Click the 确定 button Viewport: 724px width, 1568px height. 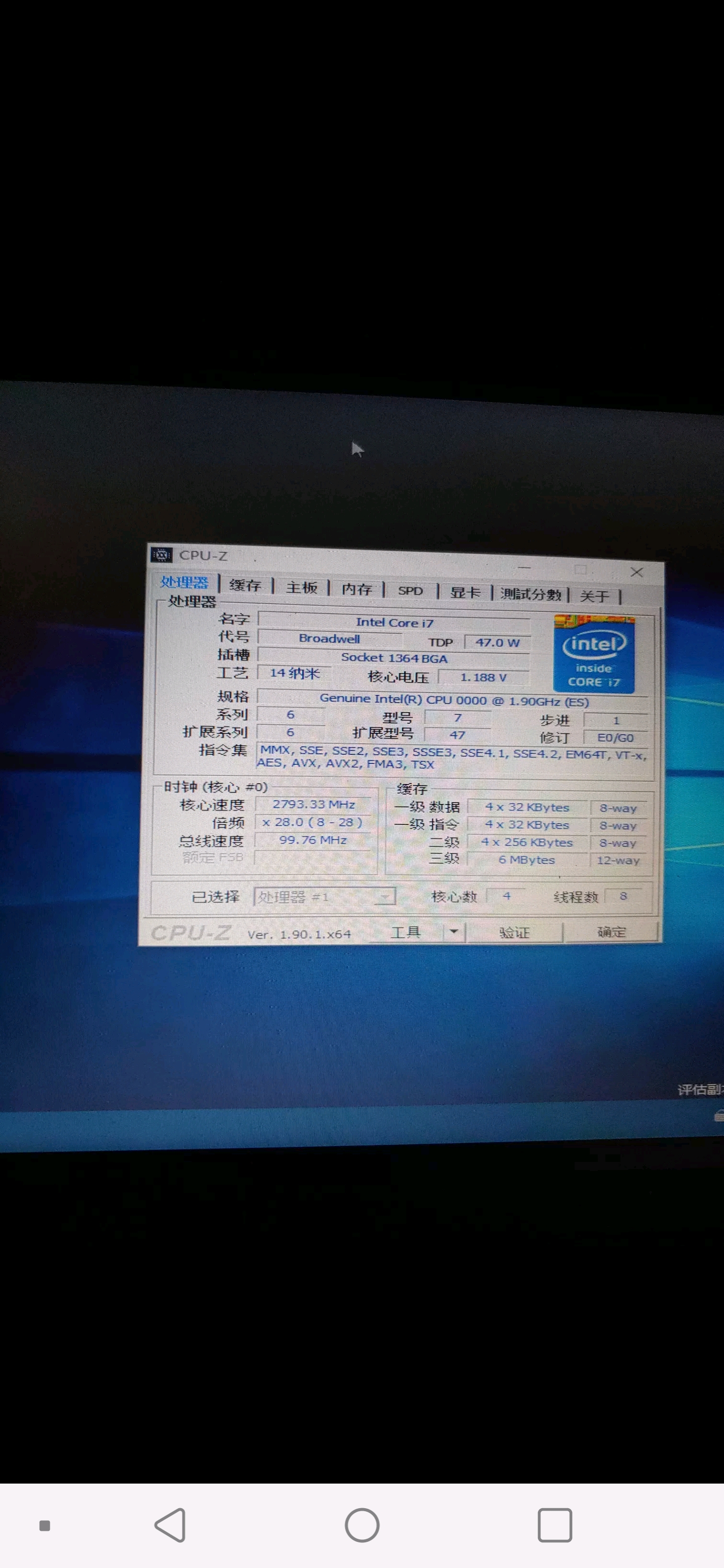click(x=611, y=932)
